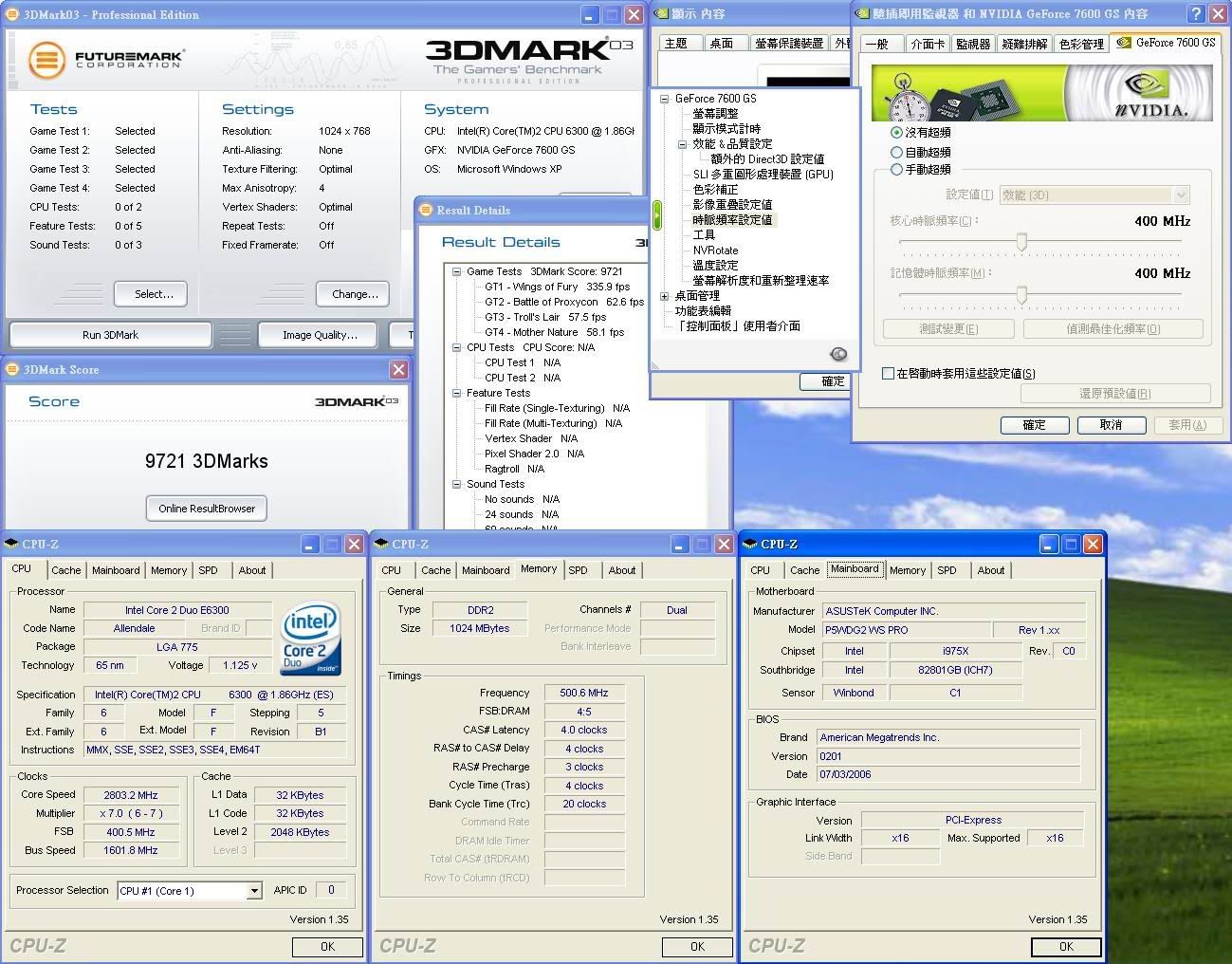1232x964 pixels.
Task: Open the Online ResultBrowser
Action: [207, 509]
